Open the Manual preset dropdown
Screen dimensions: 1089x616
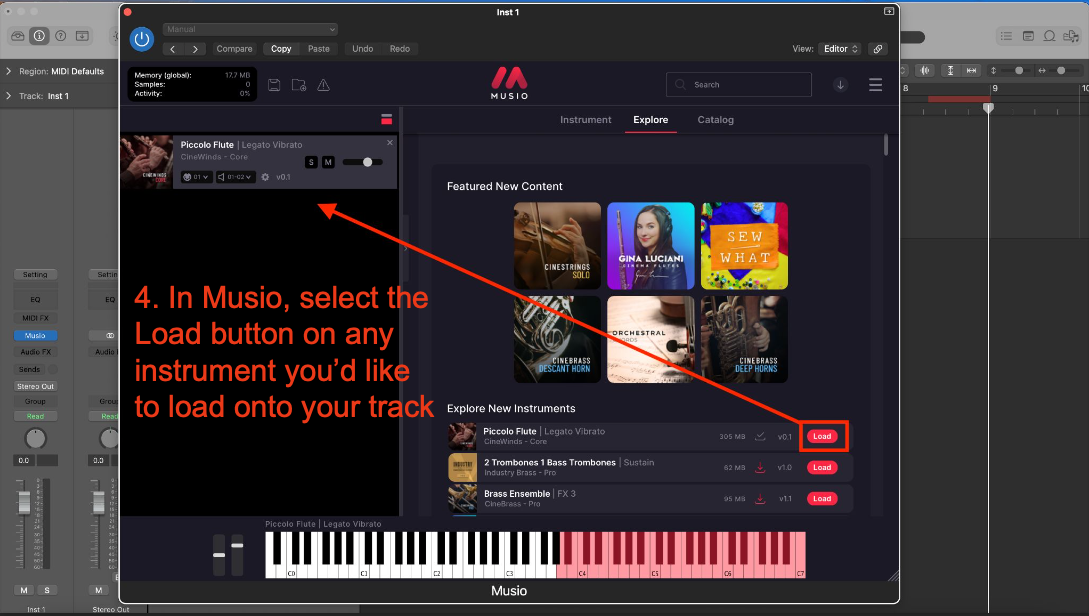click(251, 29)
